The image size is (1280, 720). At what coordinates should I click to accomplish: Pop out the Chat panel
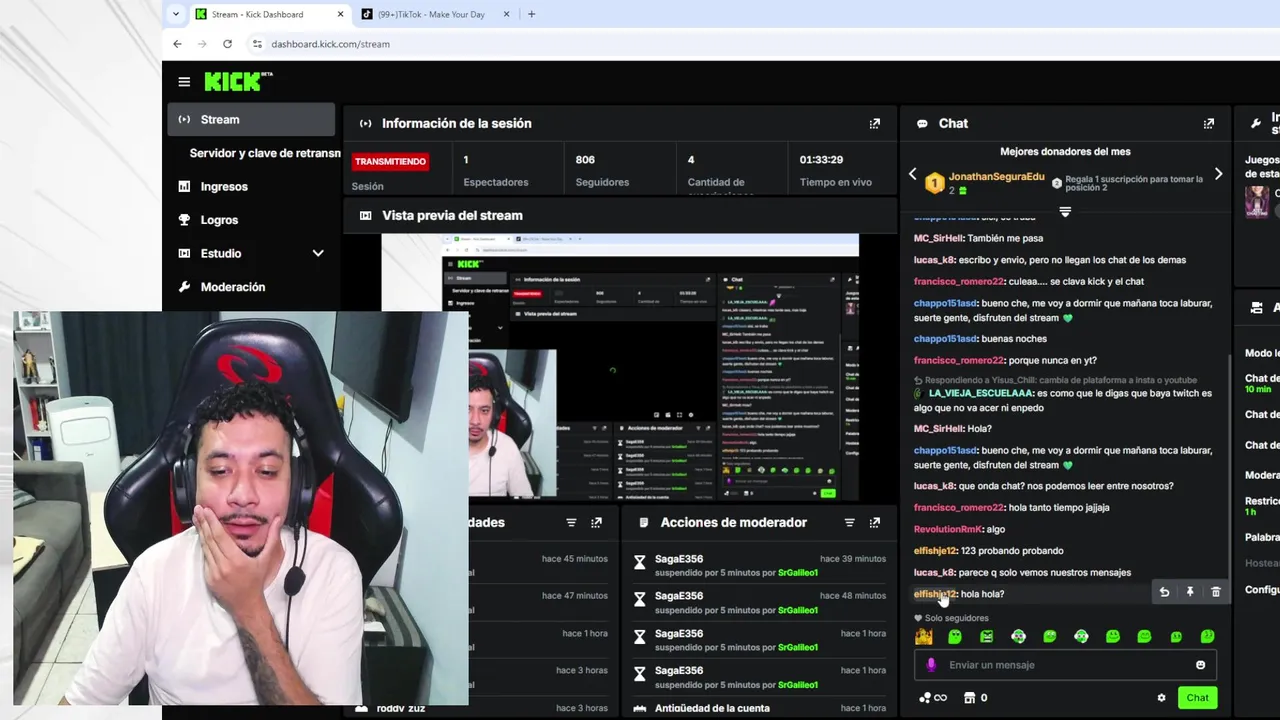1208,123
